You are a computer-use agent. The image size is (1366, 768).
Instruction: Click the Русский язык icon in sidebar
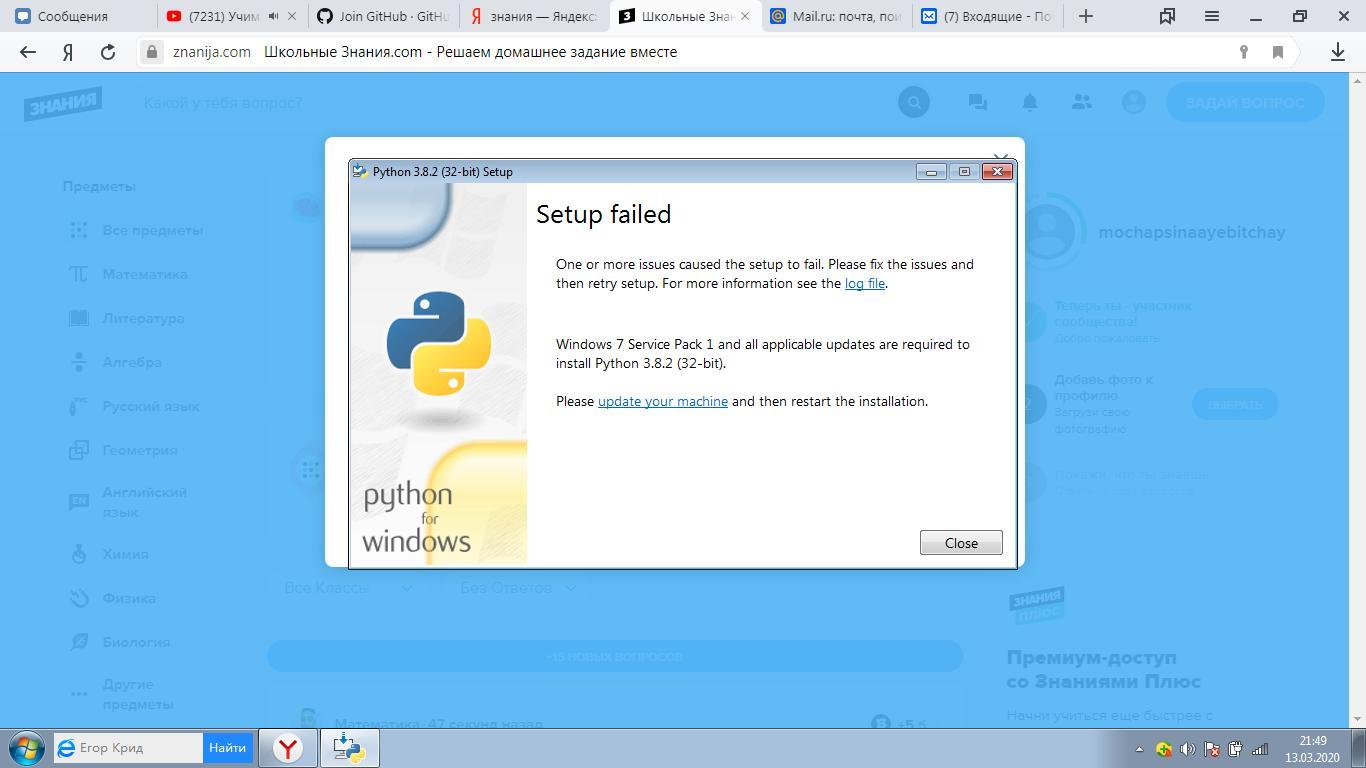(x=79, y=406)
